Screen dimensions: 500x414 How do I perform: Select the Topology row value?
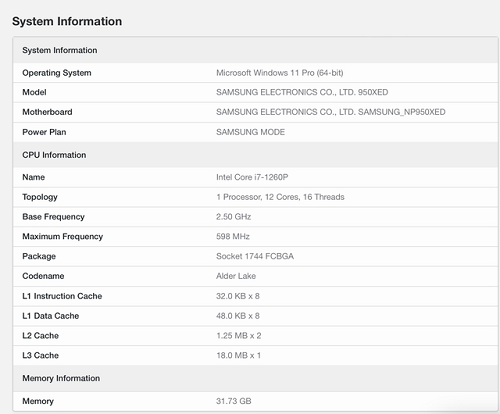pos(280,197)
